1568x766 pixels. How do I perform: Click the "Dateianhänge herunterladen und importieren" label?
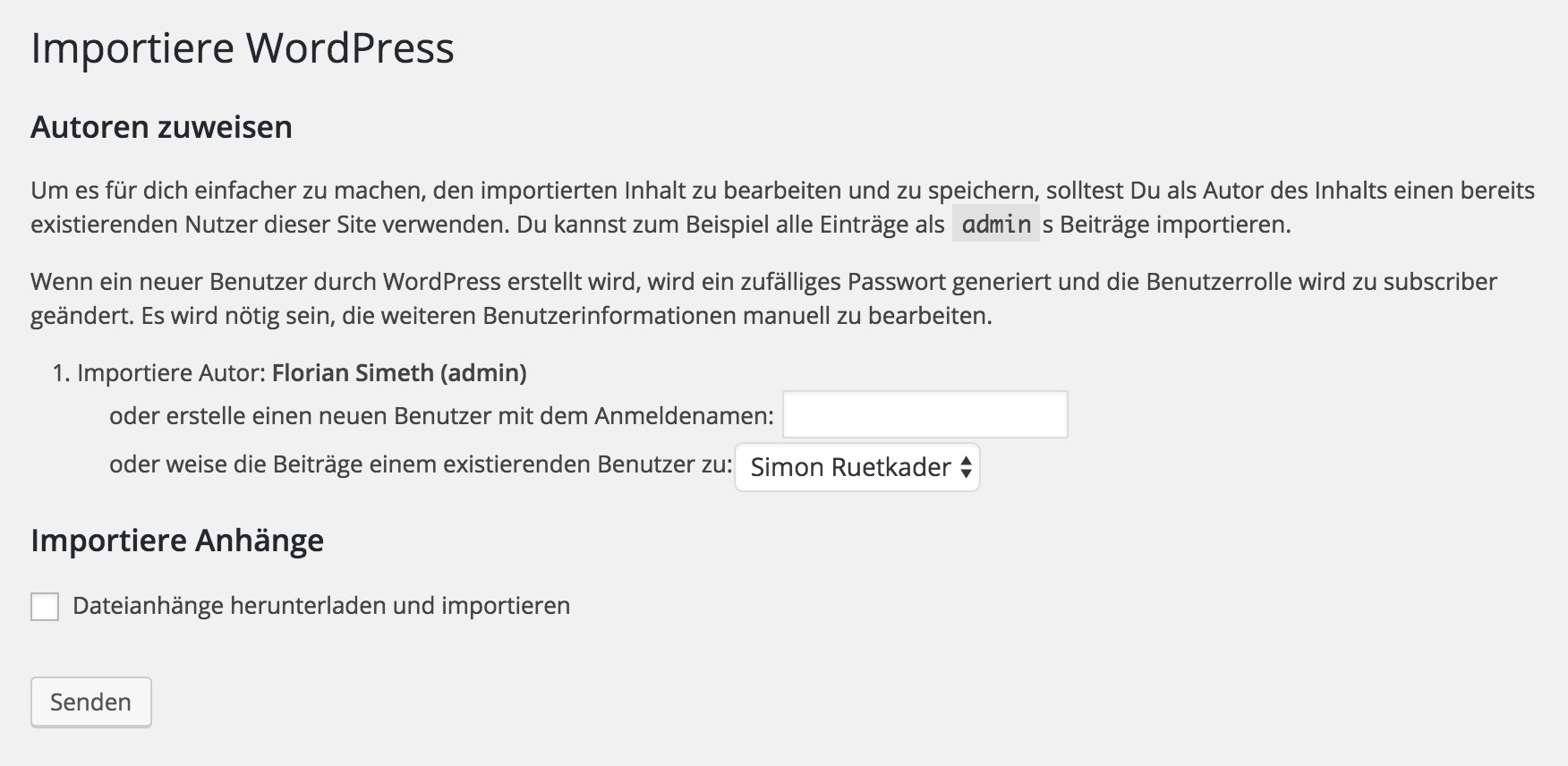[321, 606]
